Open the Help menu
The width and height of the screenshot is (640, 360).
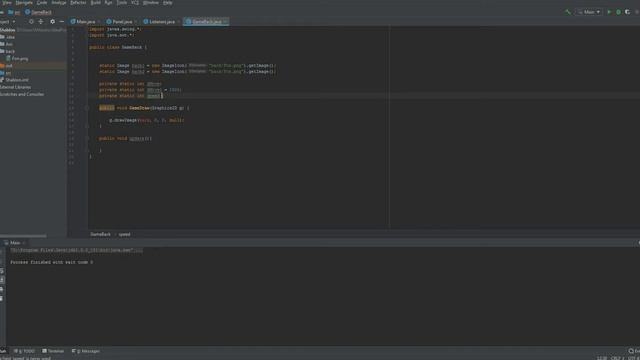(167, 2)
